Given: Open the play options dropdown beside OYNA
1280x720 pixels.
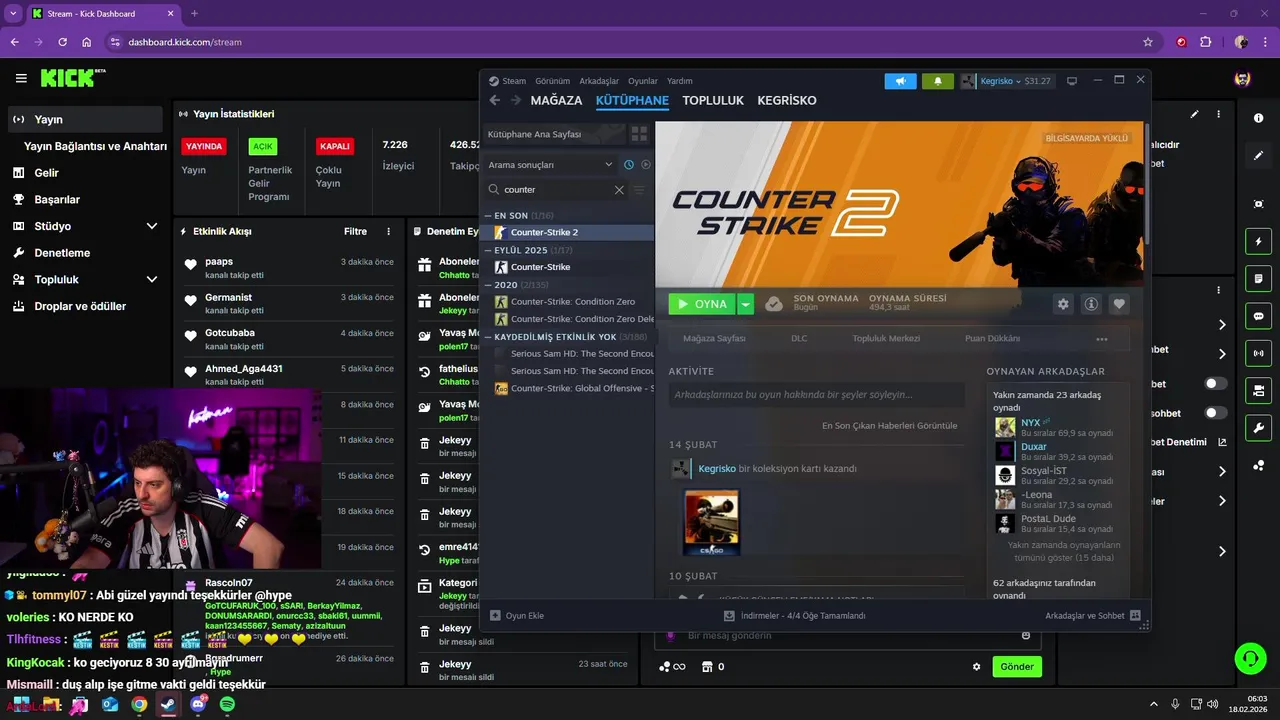Looking at the screenshot, I should [x=745, y=304].
